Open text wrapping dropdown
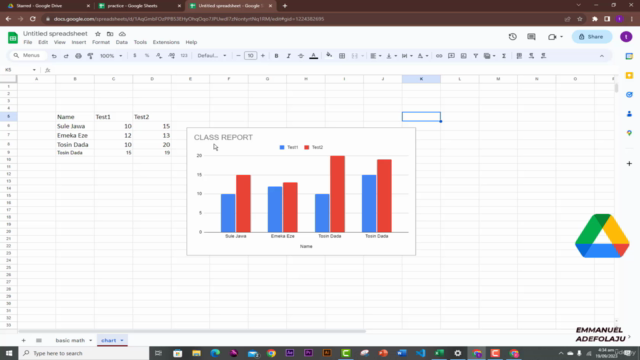 click(407, 56)
